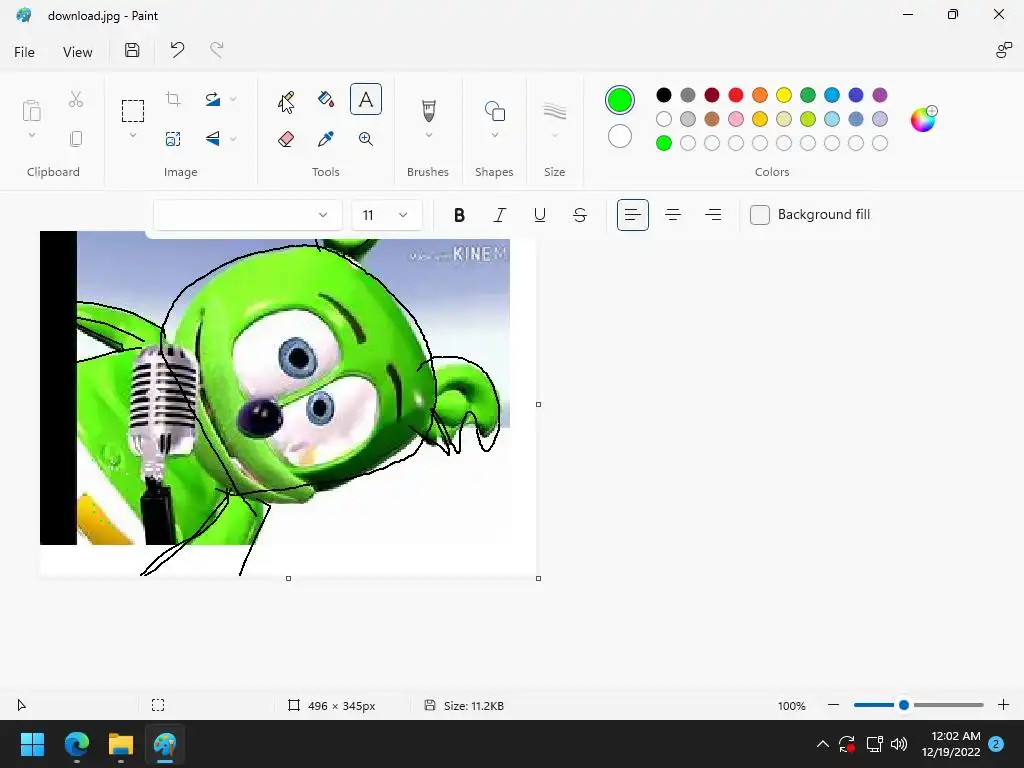Click the Brushes tool icon
1024x768 pixels.
tap(428, 110)
